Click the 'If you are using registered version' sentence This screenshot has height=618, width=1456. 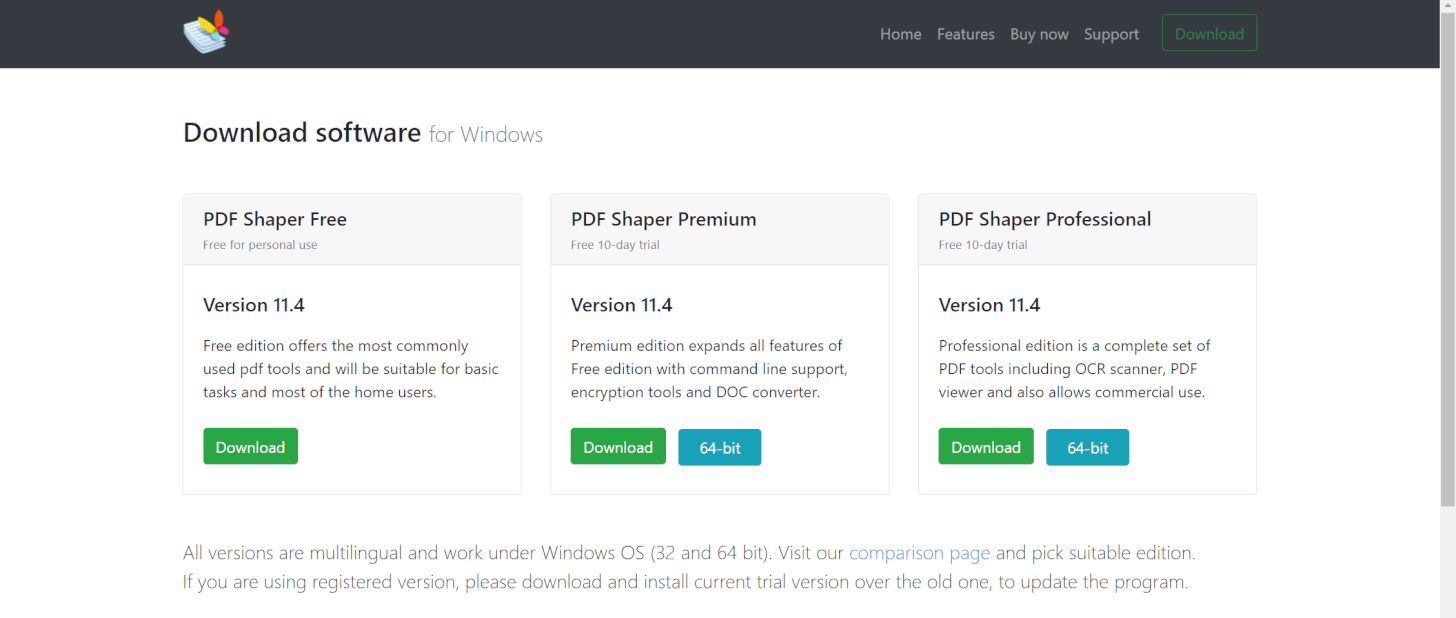[686, 582]
